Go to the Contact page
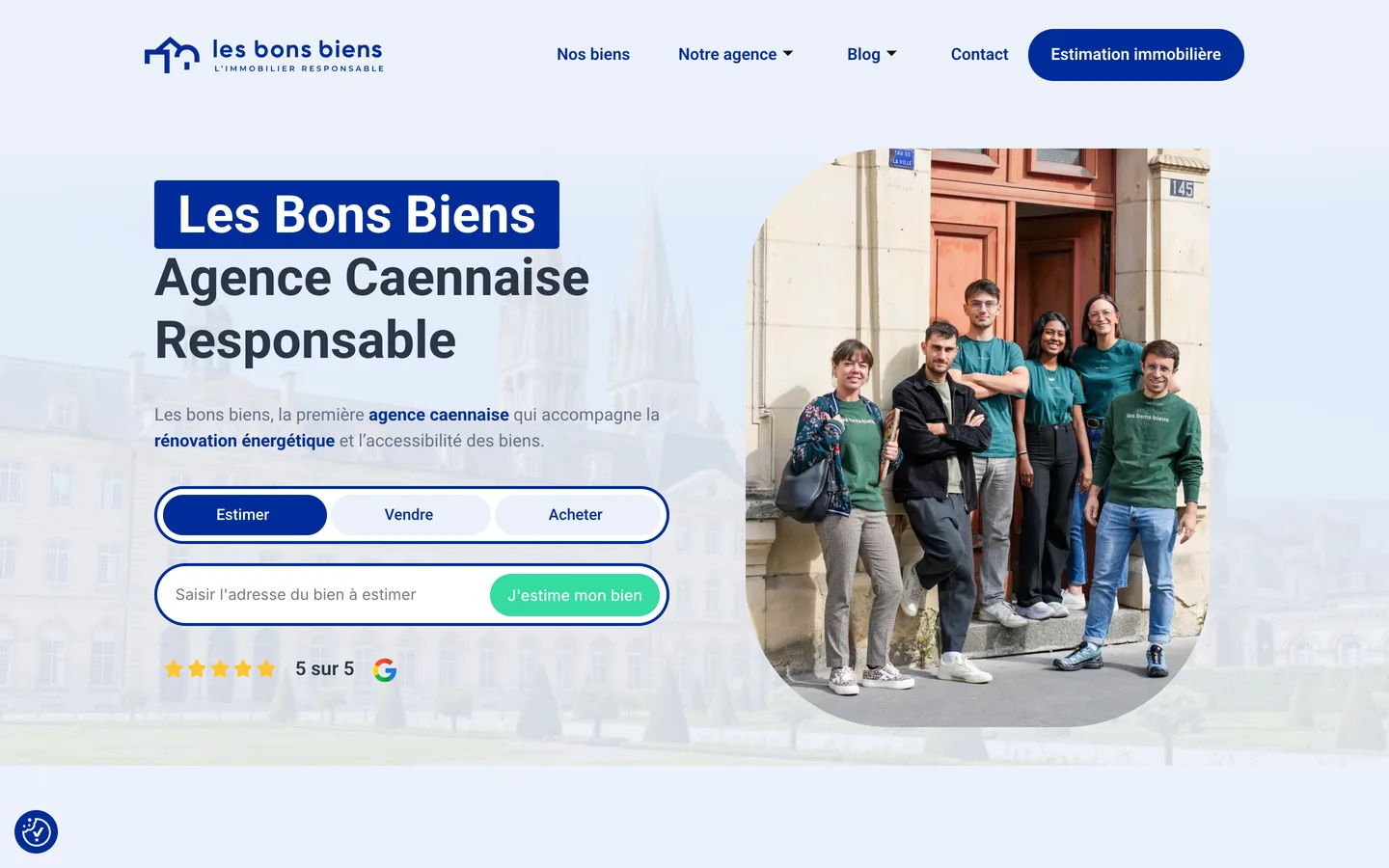1389x868 pixels. (x=979, y=54)
